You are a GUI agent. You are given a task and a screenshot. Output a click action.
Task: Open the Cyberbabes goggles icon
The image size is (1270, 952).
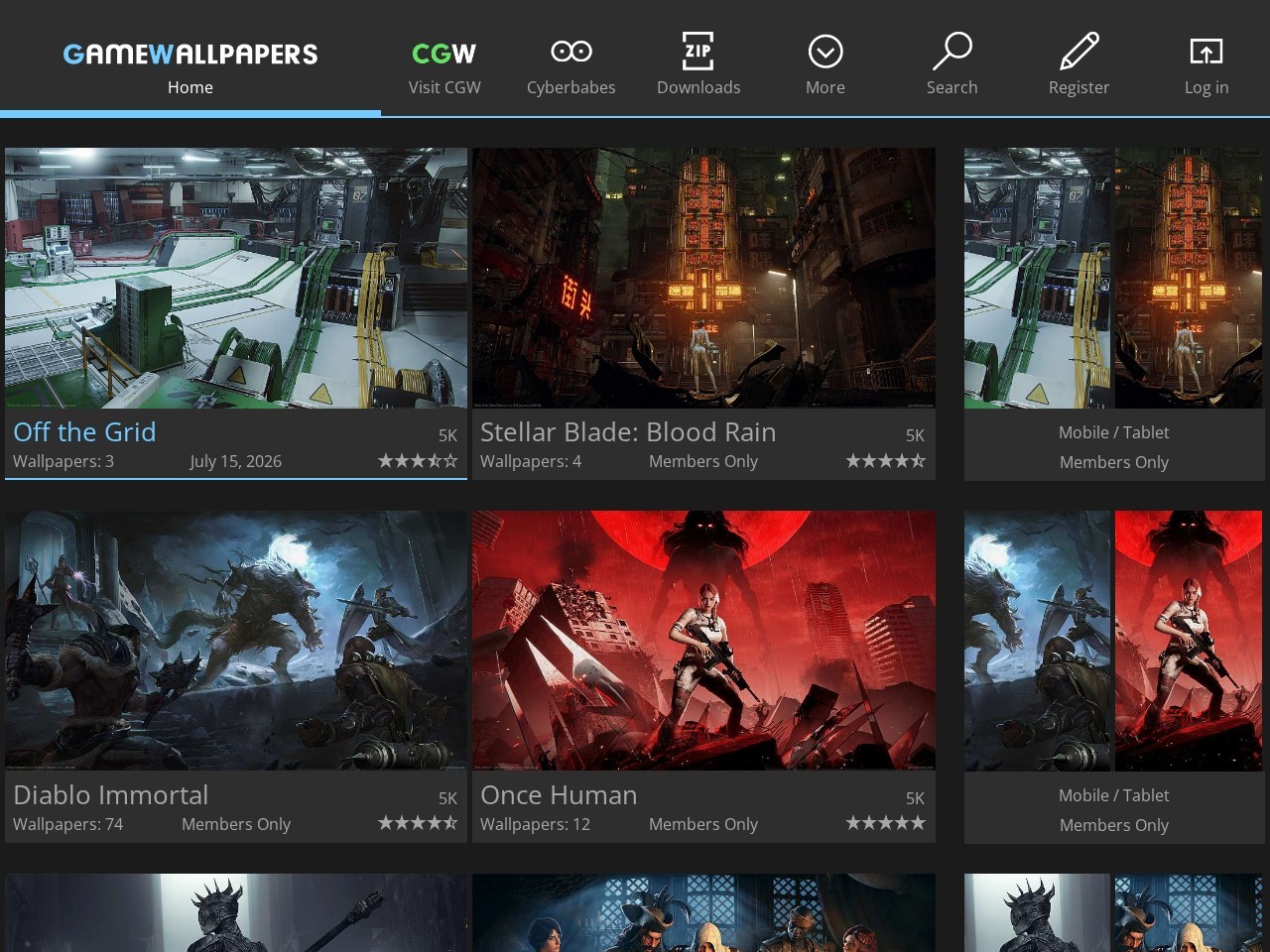click(x=571, y=52)
